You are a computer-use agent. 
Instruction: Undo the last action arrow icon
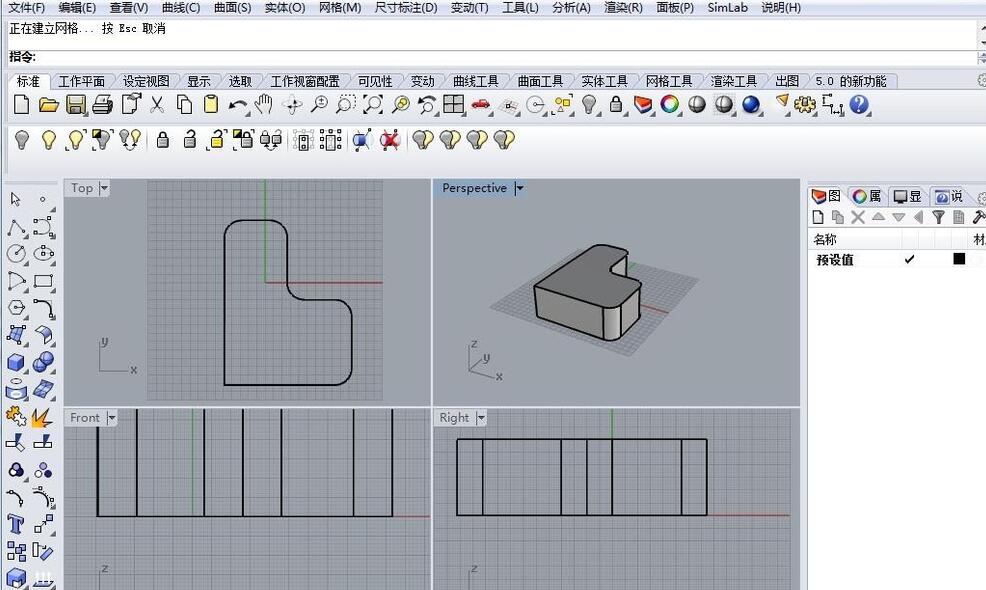237,106
